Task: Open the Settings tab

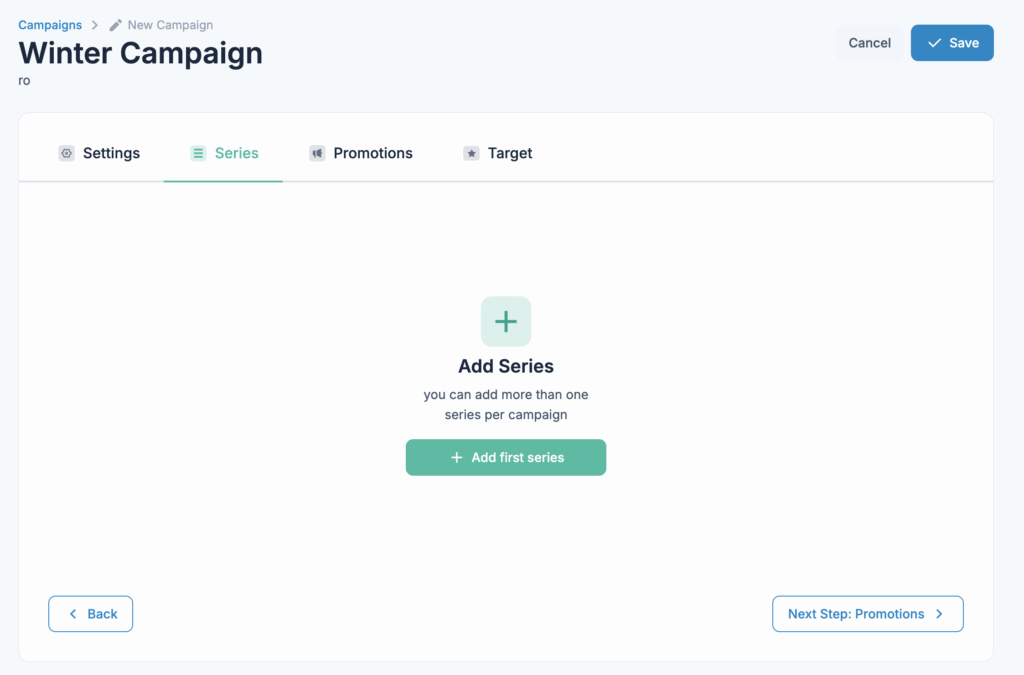Action: click(x=111, y=153)
